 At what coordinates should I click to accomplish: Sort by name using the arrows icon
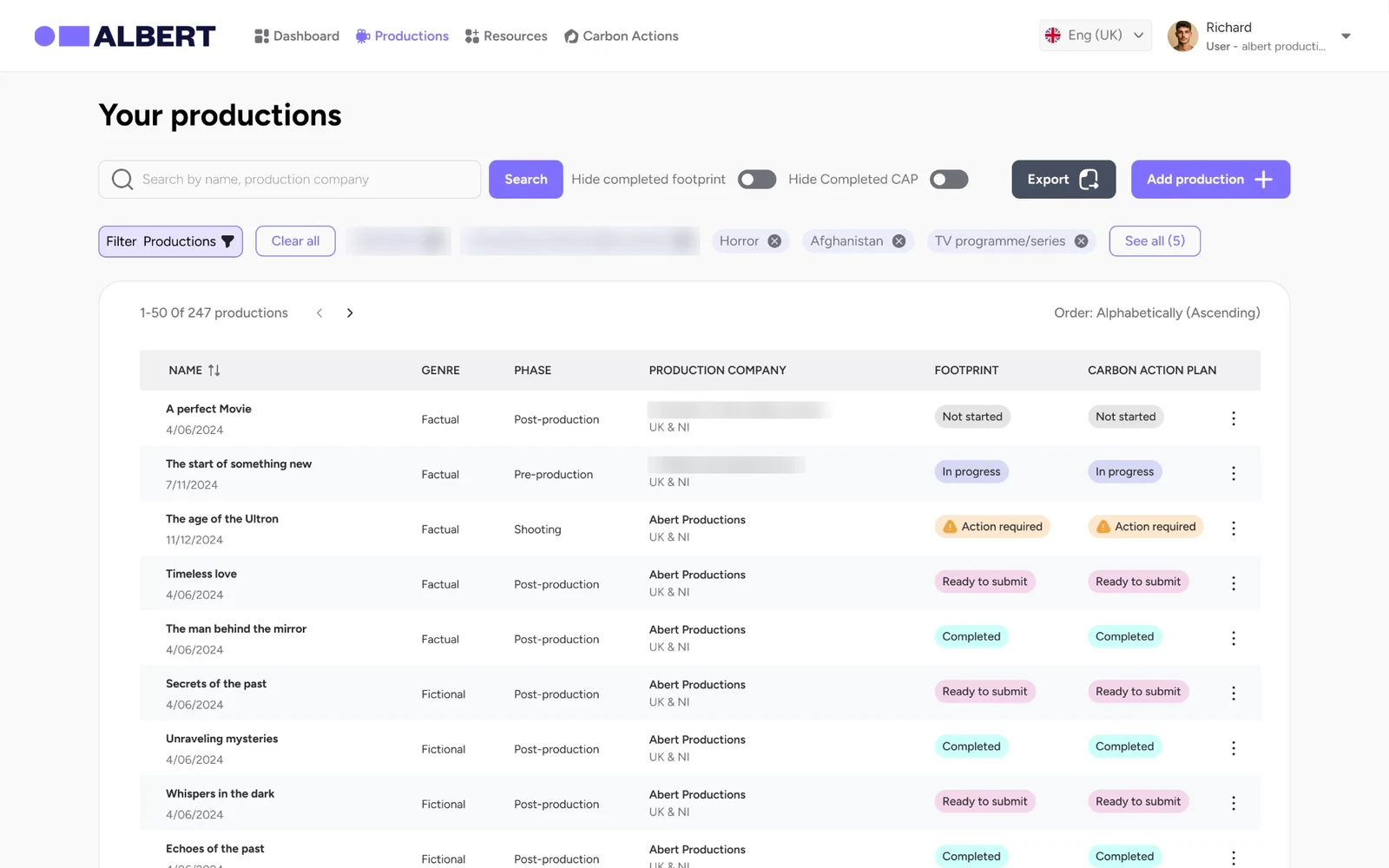pyautogui.click(x=214, y=371)
